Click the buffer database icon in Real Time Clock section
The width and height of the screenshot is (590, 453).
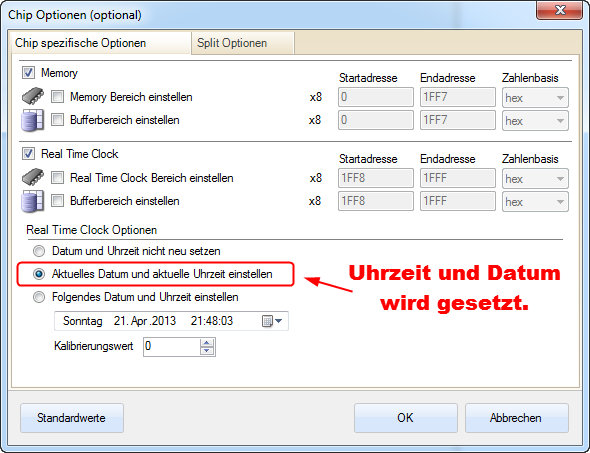[32, 201]
